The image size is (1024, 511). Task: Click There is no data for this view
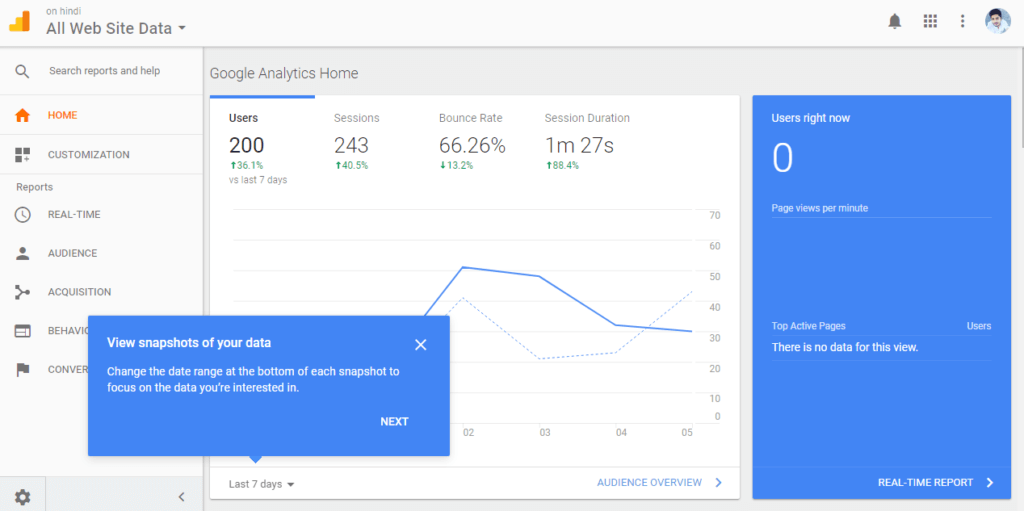point(845,347)
